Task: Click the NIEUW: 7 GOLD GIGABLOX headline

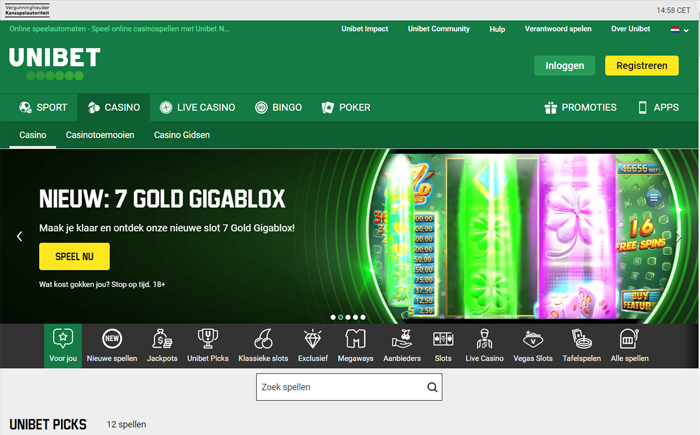Action: (x=162, y=199)
